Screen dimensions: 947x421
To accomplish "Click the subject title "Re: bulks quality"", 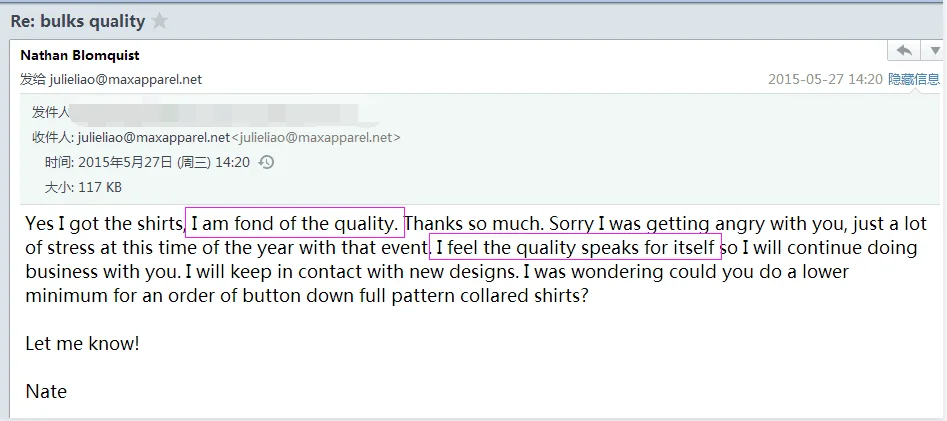I will [x=78, y=21].
